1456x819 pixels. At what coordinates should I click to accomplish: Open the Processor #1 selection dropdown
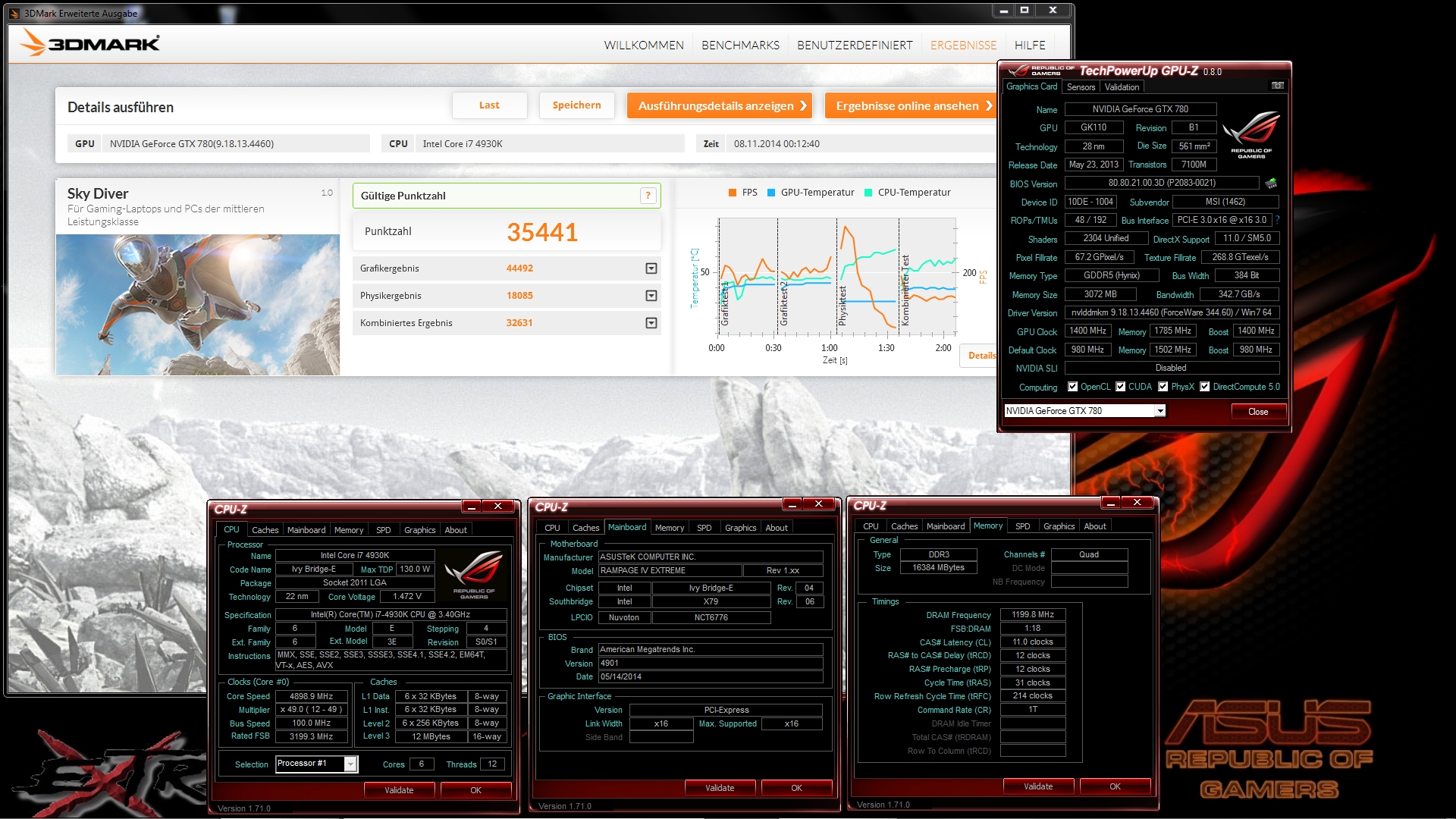[x=350, y=764]
